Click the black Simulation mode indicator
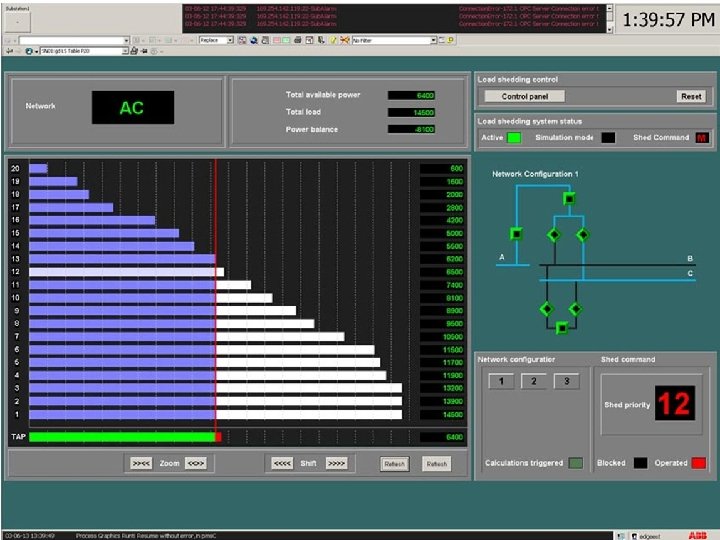The height and width of the screenshot is (540, 720). coord(608,137)
